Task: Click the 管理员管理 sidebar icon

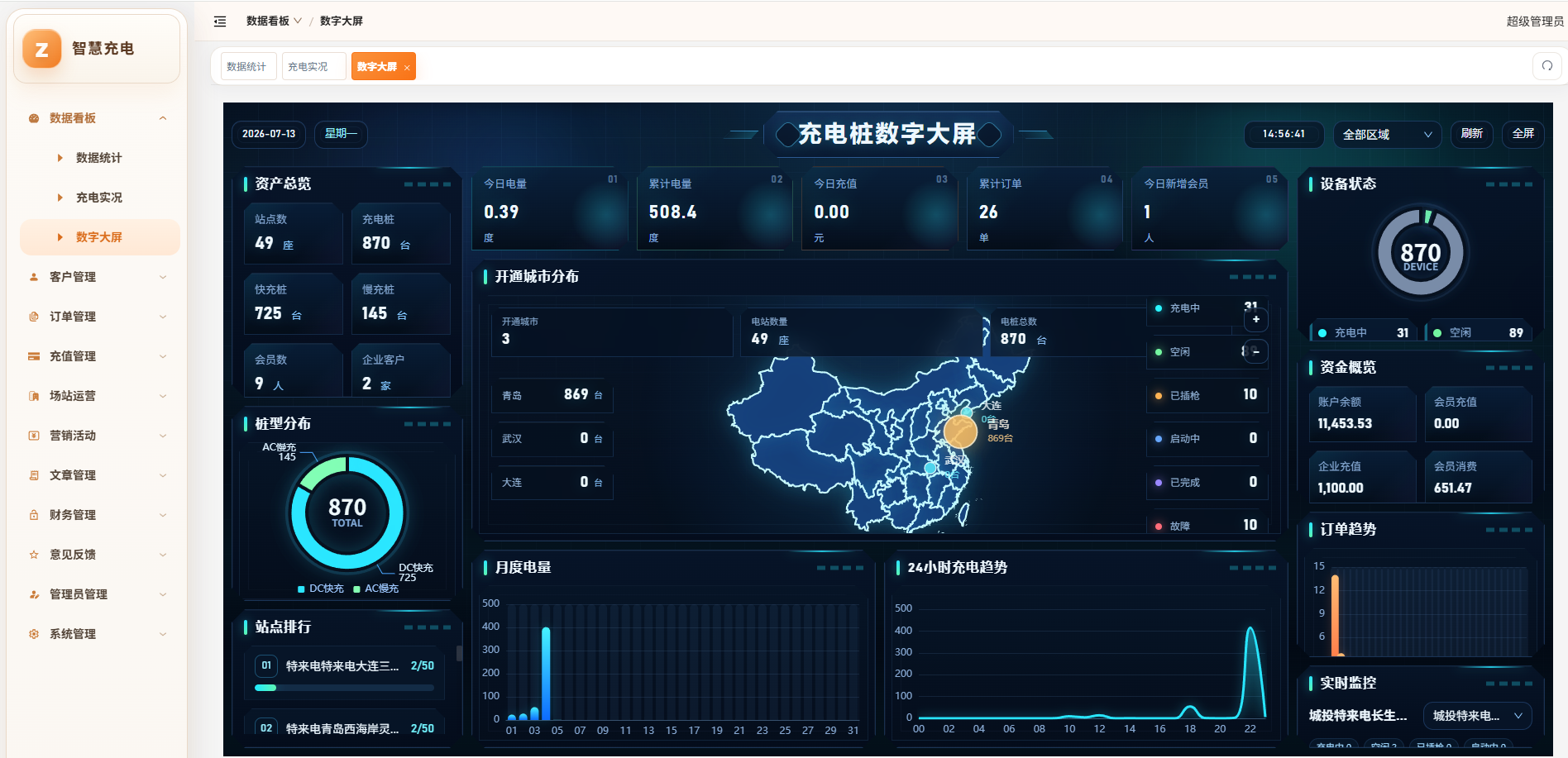Action: pyautogui.click(x=34, y=594)
